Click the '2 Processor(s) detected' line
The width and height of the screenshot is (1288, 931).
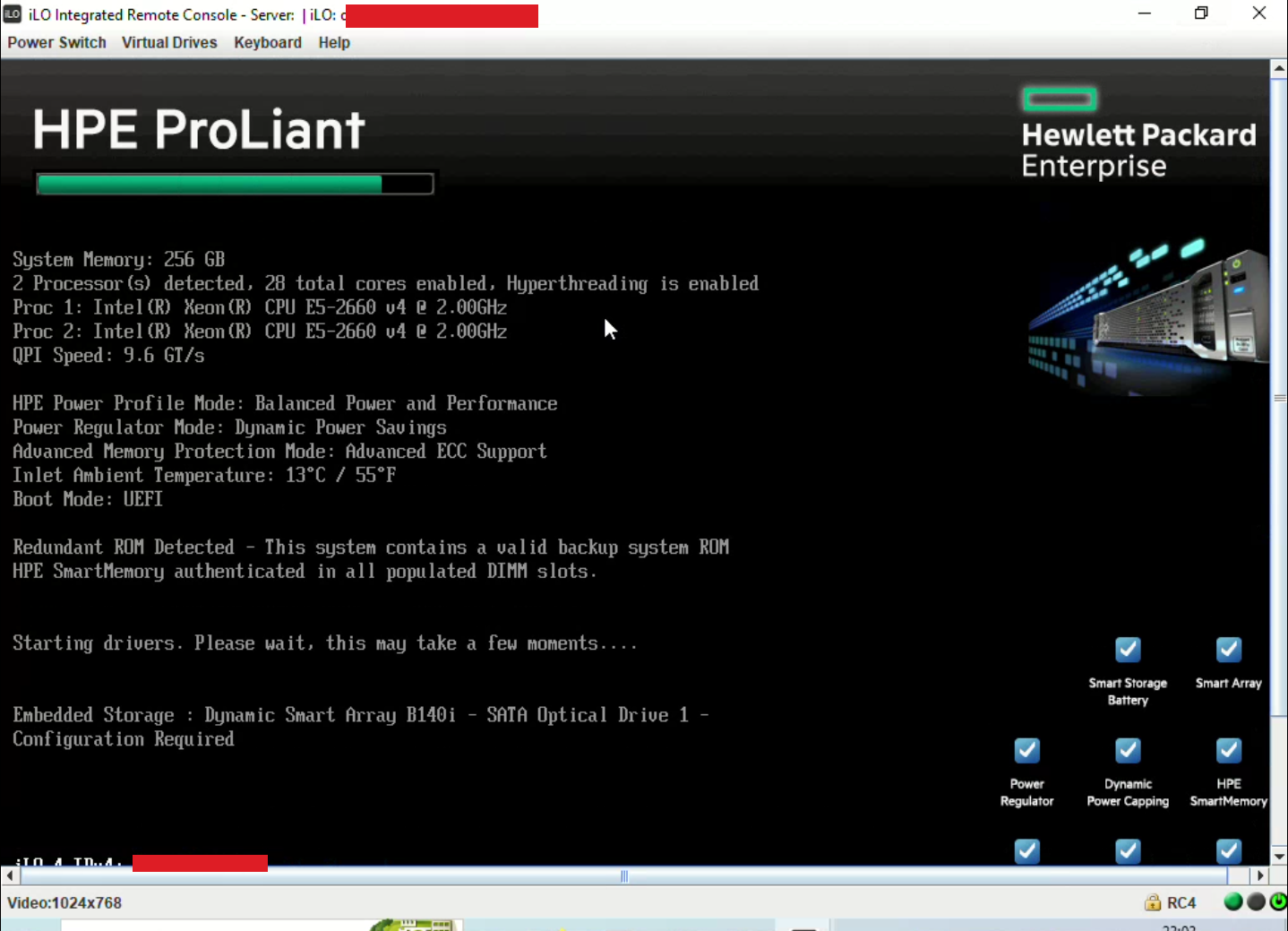point(385,283)
